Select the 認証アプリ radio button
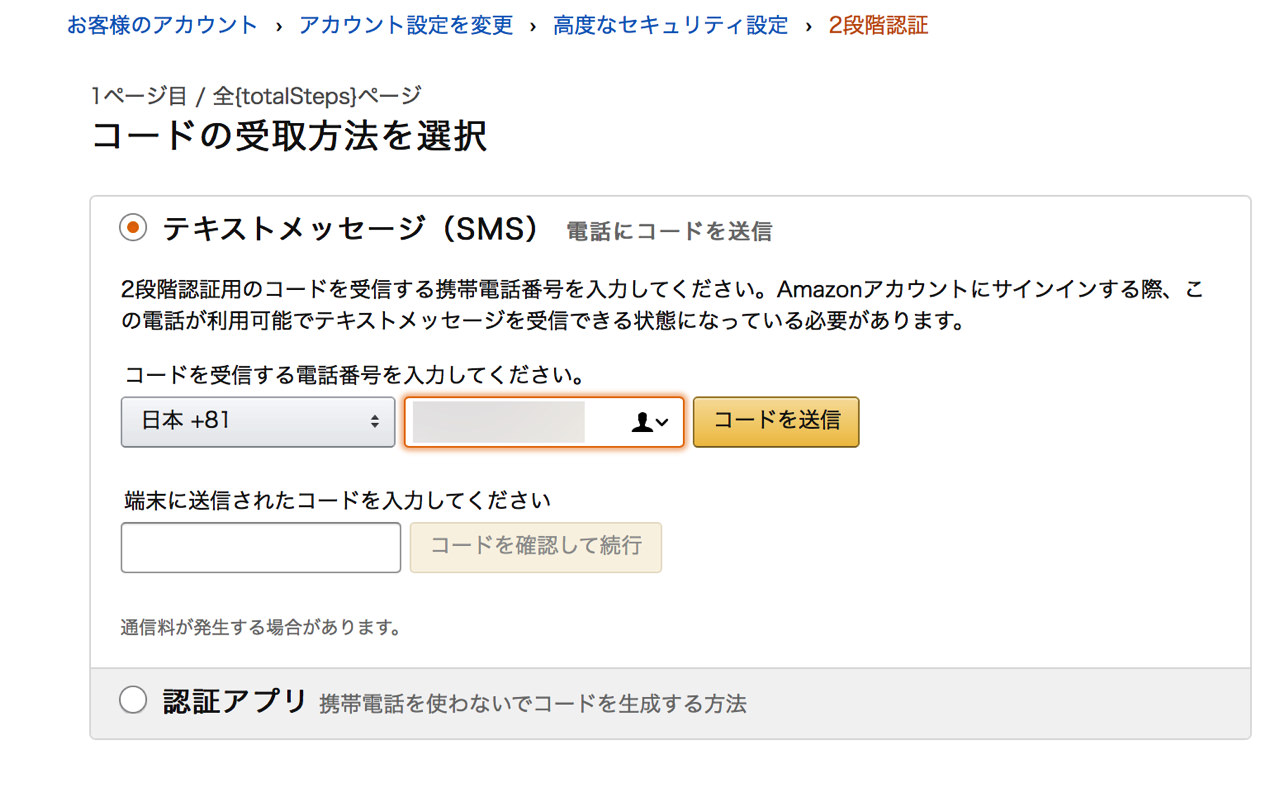This screenshot has width=1280, height=788. [133, 700]
